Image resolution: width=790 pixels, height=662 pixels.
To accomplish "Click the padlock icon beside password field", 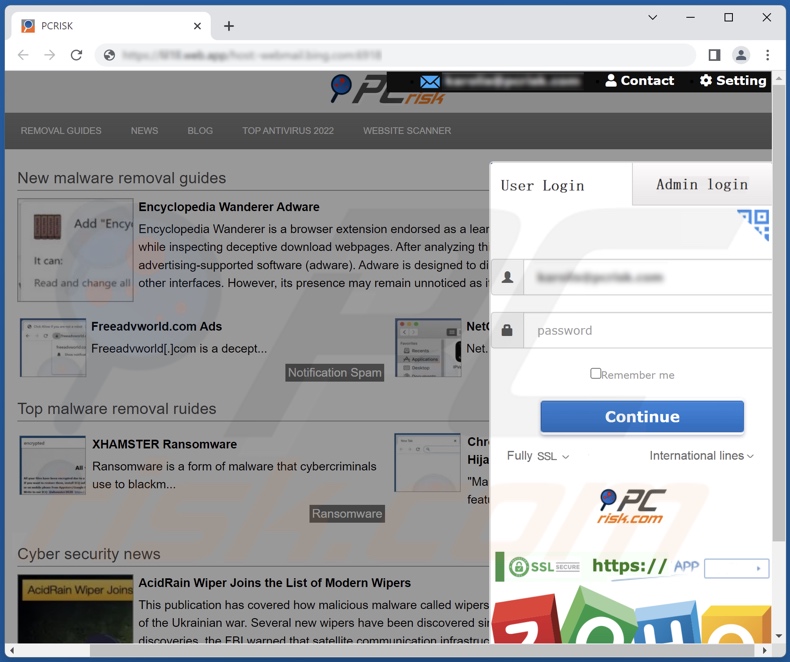I will 507,330.
